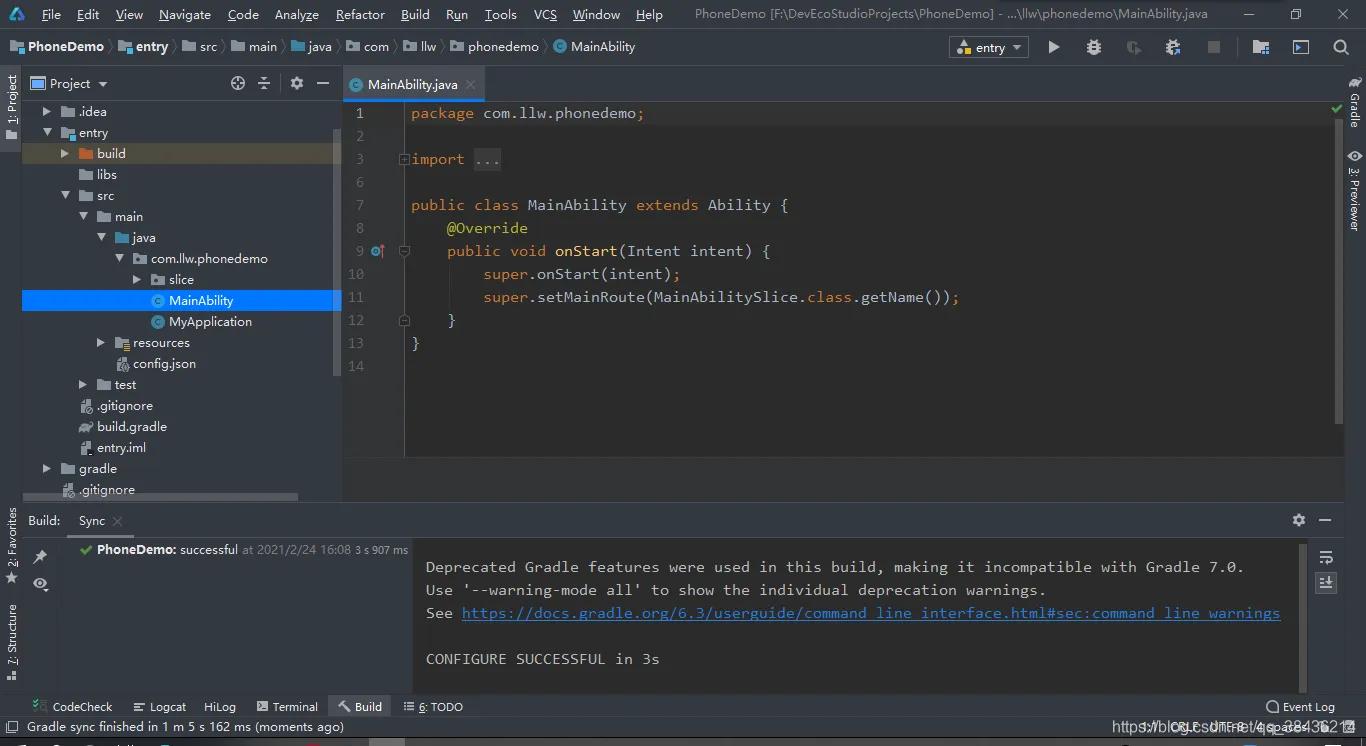The width and height of the screenshot is (1366, 746).
Task: Open the Refactor menu
Action: tap(360, 15)
